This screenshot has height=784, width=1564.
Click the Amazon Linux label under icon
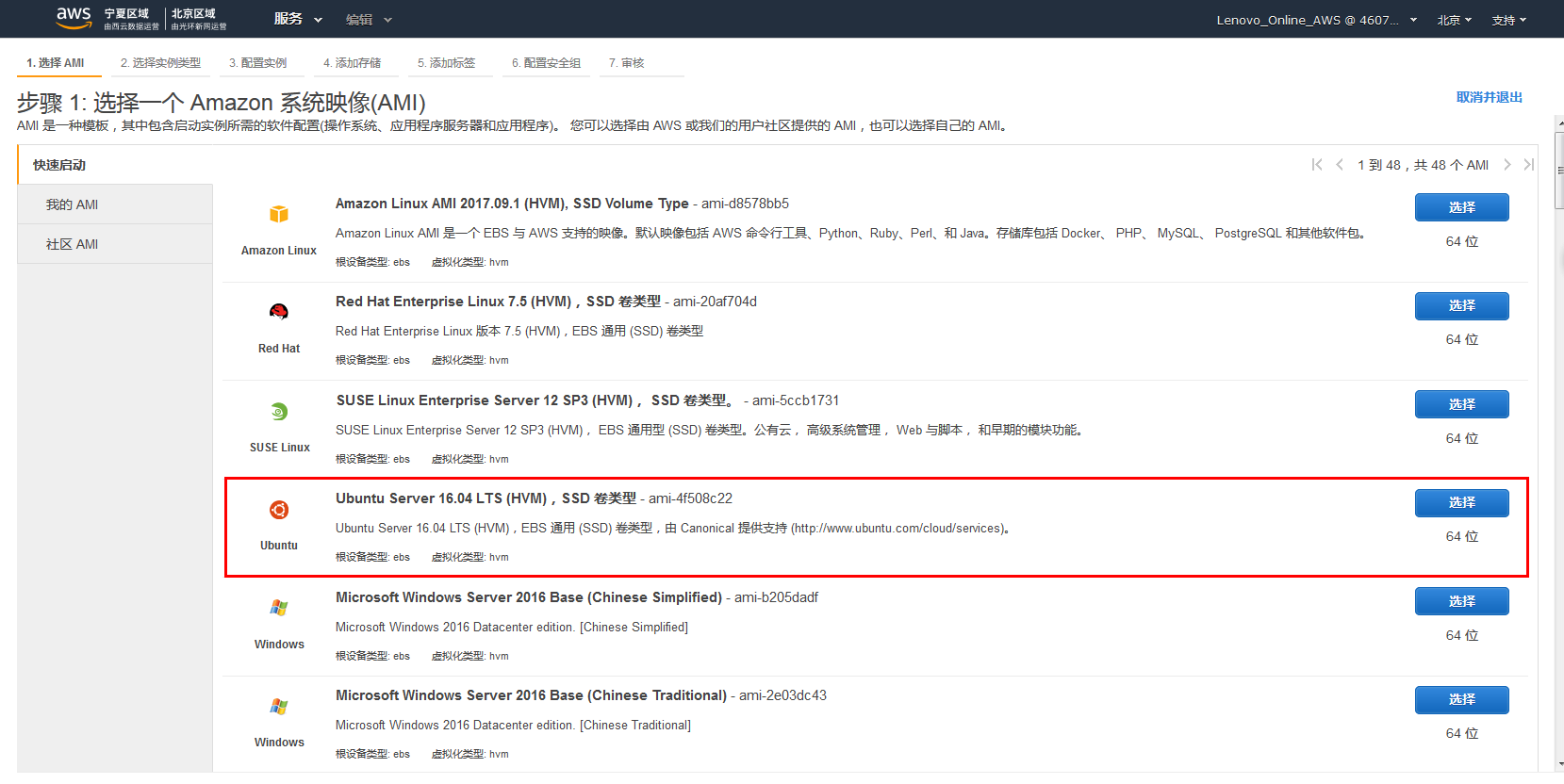[279, 251]
